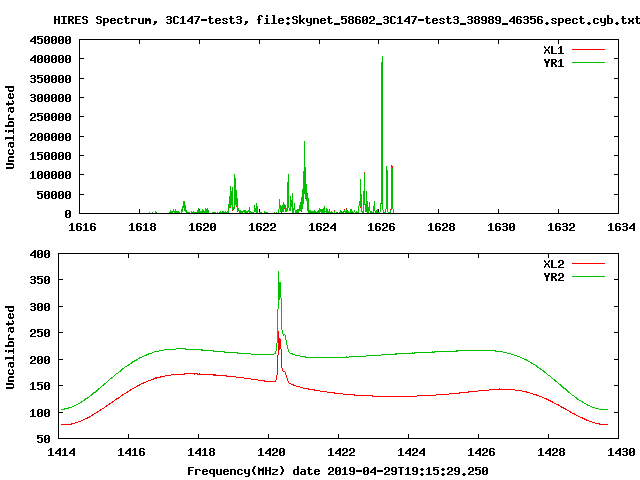The image size is (640, 480).
Task: Click the 450000 y-axis tick label
Action: point(50,40)
